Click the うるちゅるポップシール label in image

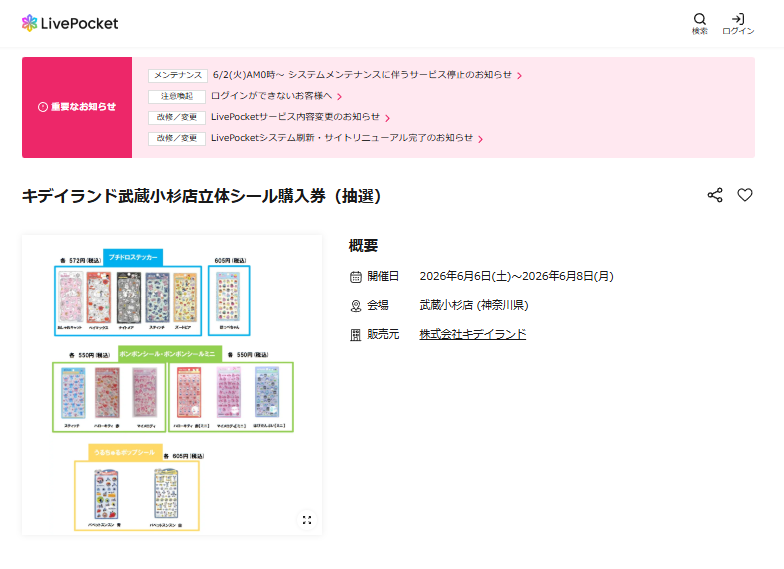(125, 452)
